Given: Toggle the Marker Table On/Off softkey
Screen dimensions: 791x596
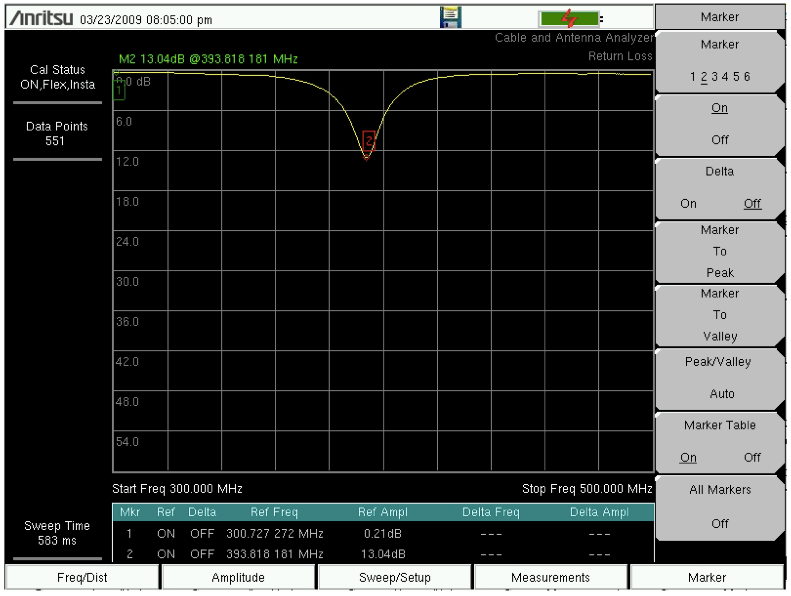Looking at the screenshot, I should tap(719, 441).
